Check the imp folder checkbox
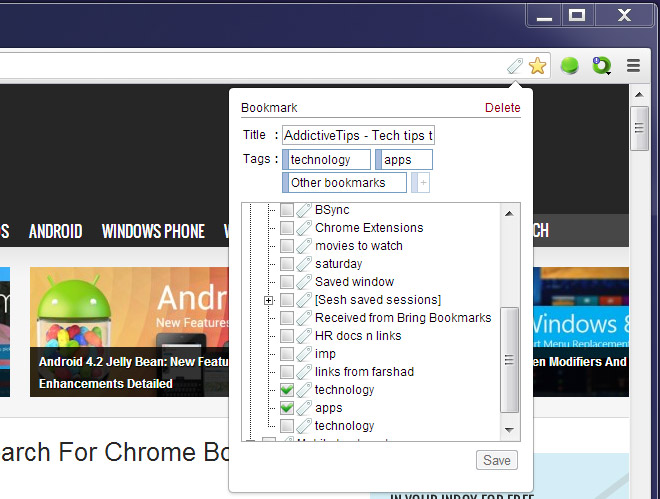 pyautogui.click(x=287, y=354)
